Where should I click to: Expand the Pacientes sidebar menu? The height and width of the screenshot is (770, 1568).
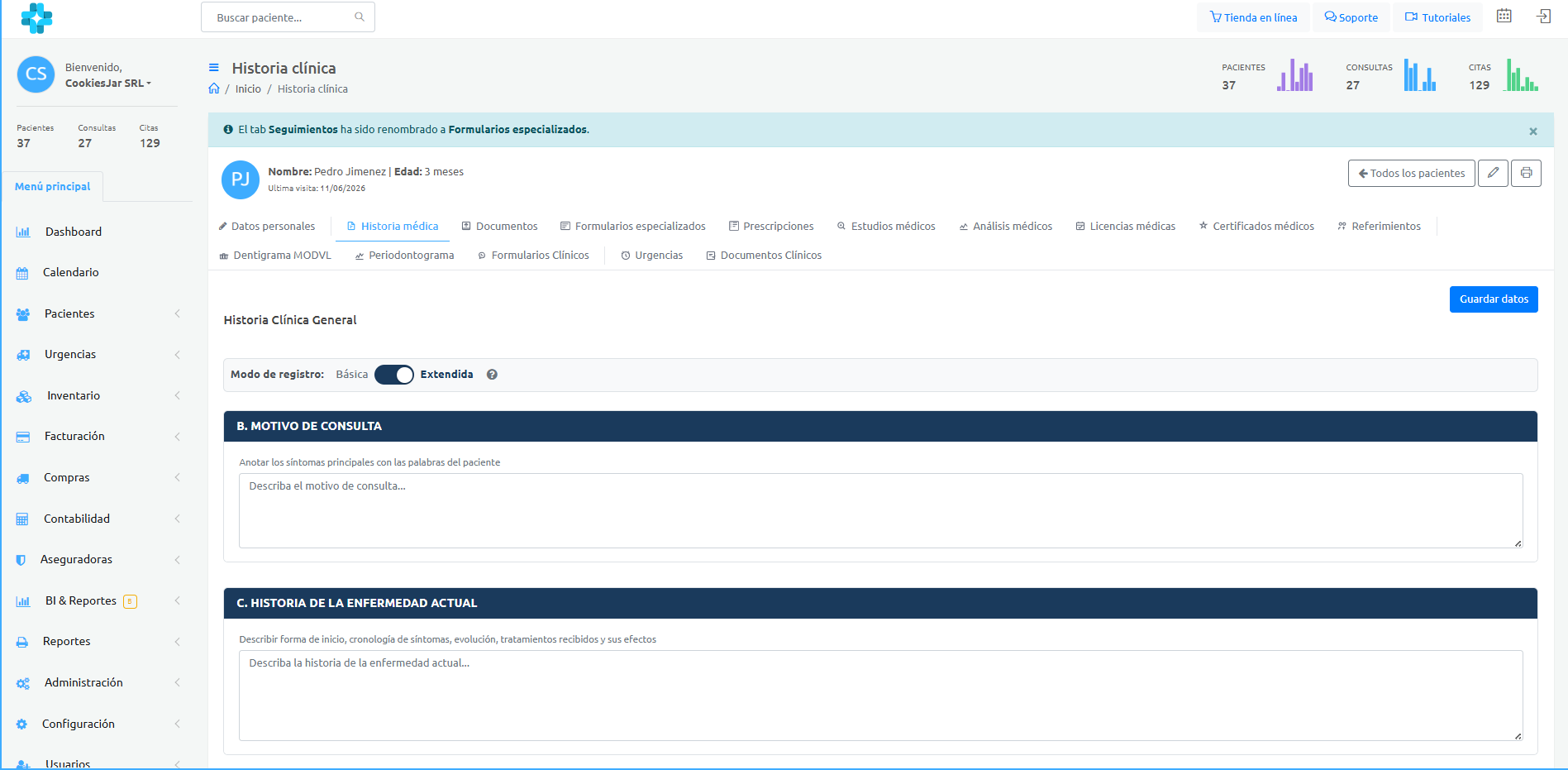coord(99,313)
